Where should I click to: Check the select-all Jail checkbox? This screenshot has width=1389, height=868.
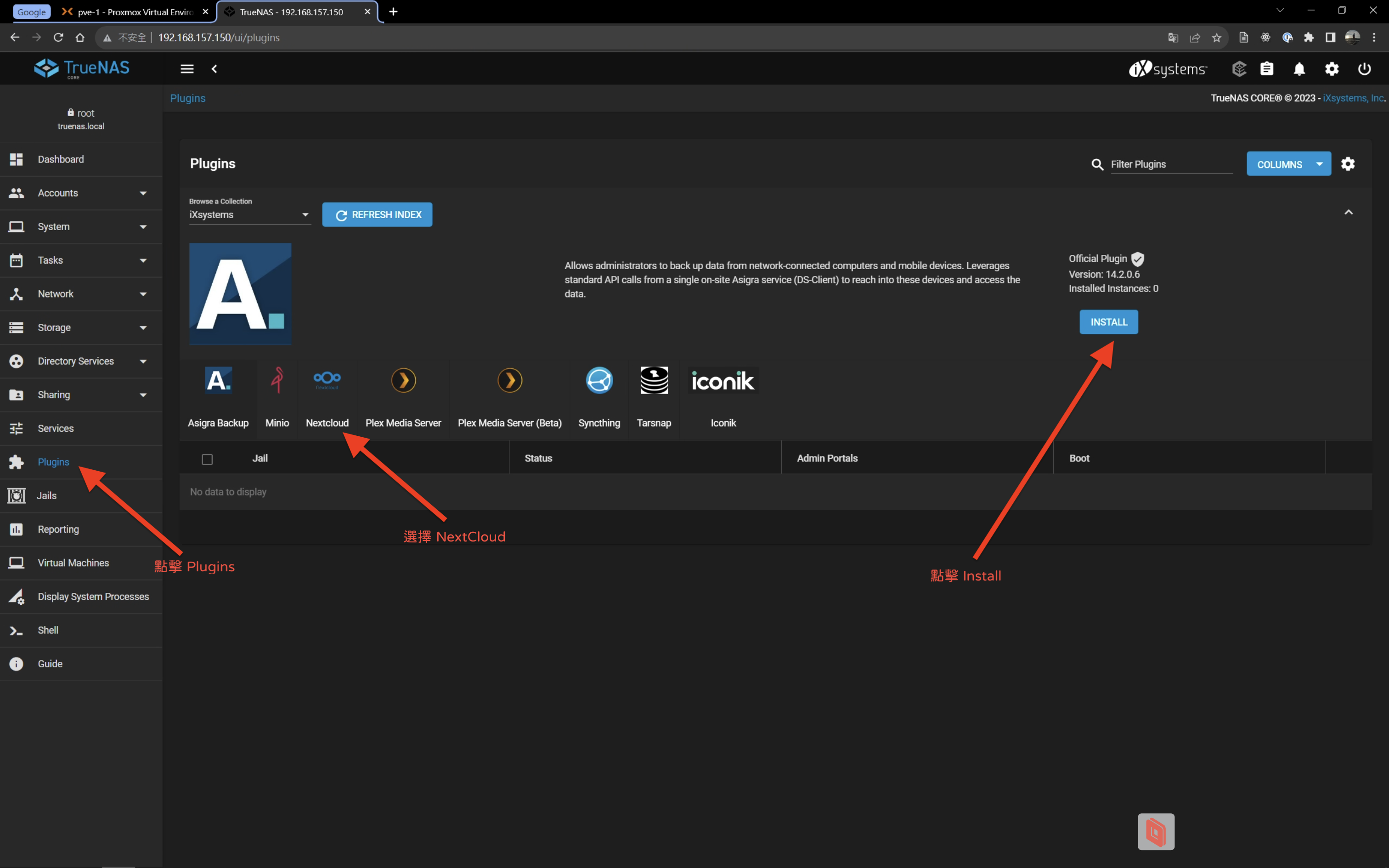[x=207, y=459]
